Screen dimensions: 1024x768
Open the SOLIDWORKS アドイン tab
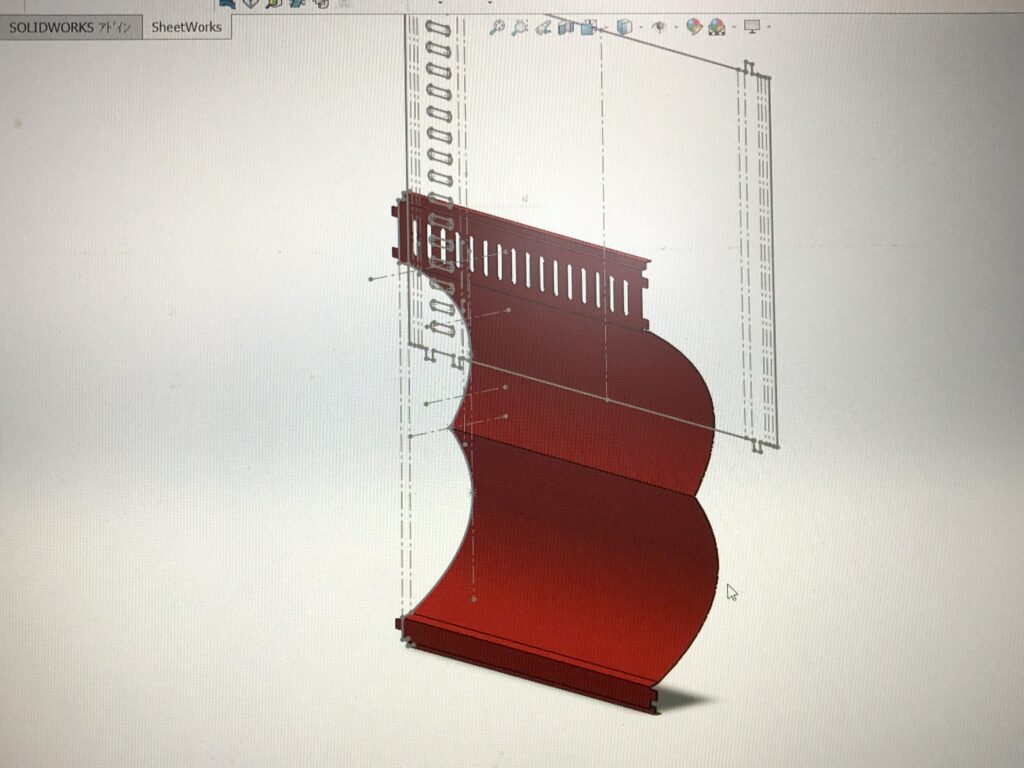point(71,27)
